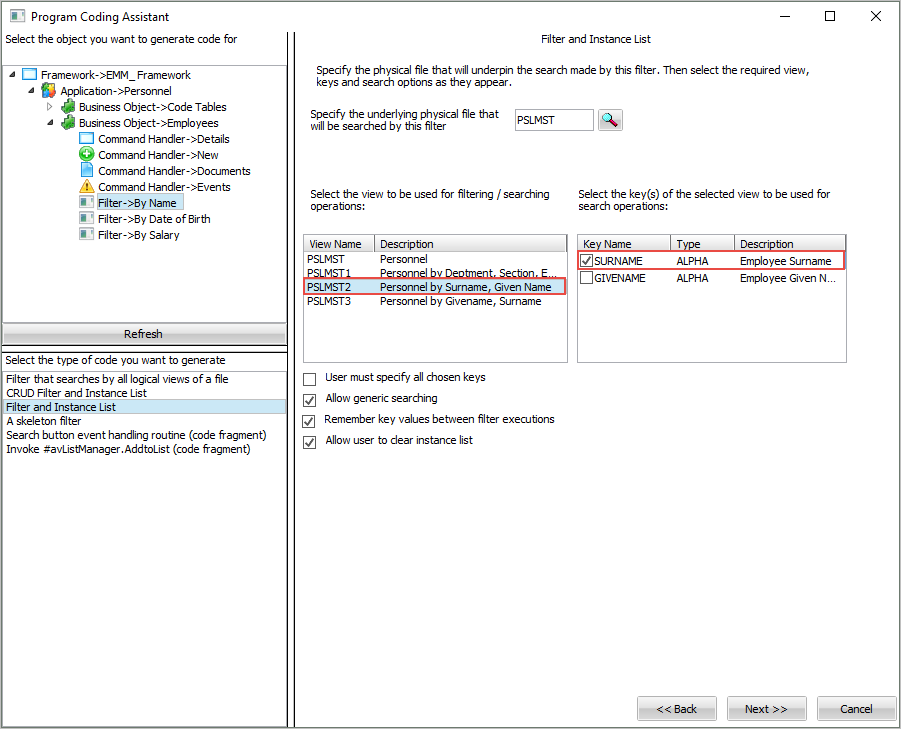Click the keys list Description column header
Screen dimensions: 901x729
pos(790,244)
